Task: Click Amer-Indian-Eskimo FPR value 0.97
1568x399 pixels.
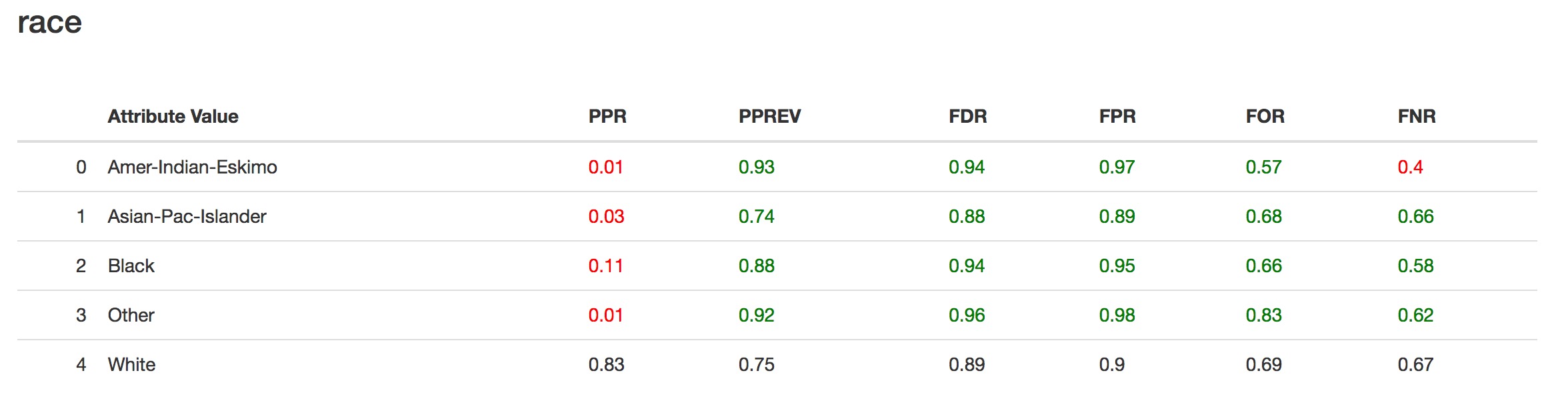Action: pyautogui.click(x=1117, y=167)
